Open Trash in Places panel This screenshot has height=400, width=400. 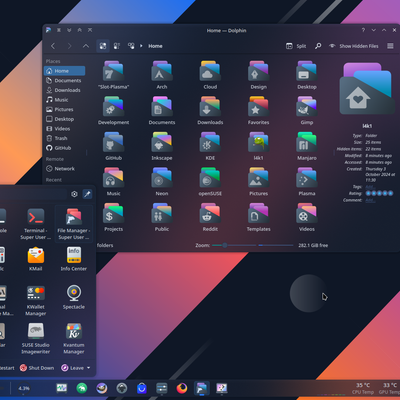click(64, 138)
